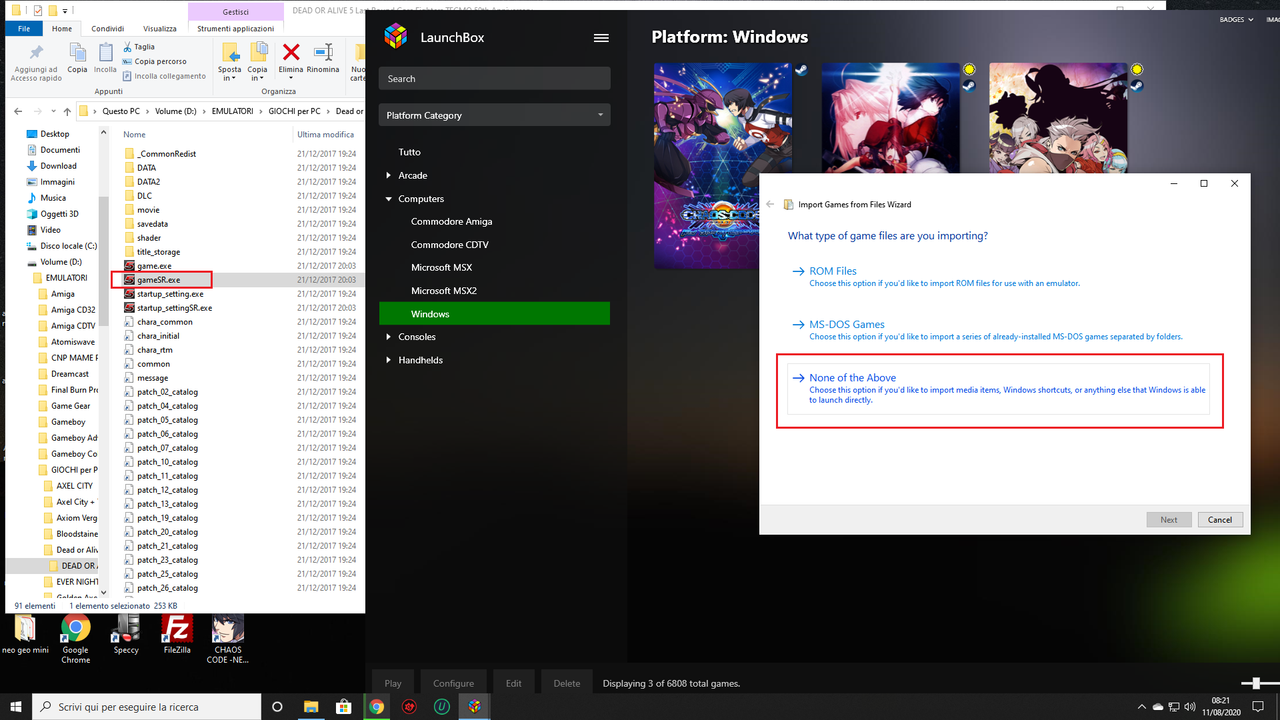
Task: Open notification center in system tray
Action: [x=1260, y=706]
